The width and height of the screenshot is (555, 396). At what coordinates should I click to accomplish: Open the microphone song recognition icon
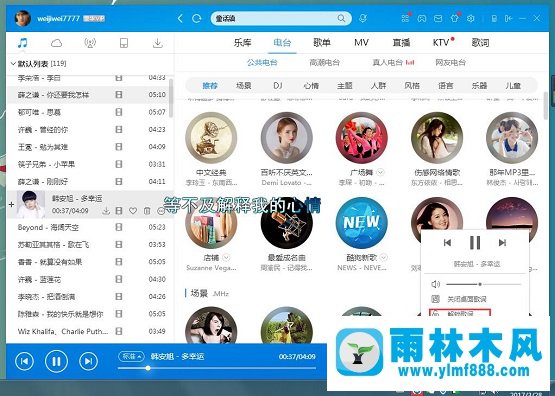tap(363, 18)
